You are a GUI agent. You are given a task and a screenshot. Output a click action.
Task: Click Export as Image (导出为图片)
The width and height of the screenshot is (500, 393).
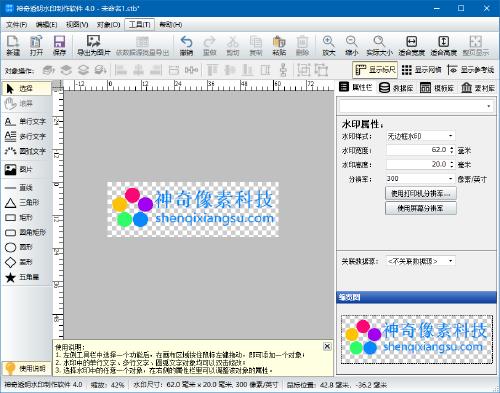click(x=94, y=45)
